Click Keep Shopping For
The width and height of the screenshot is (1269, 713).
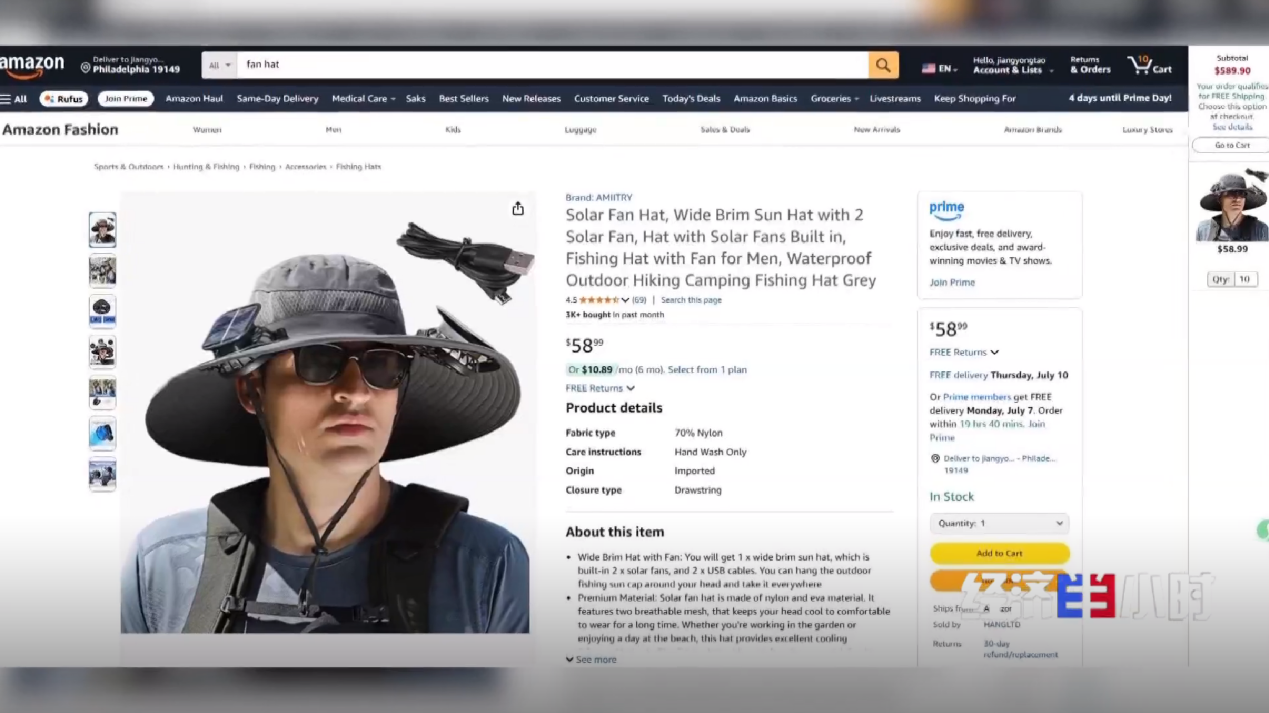[974, 99]
